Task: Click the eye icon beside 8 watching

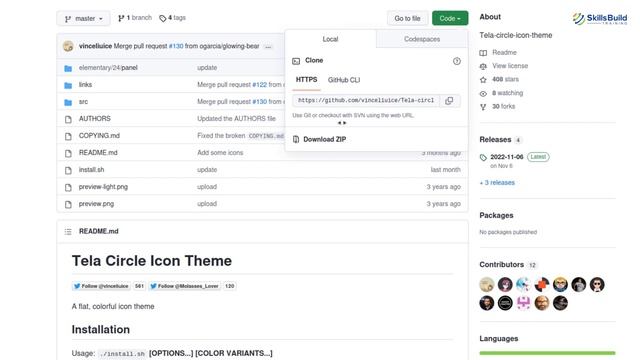Action: click(483, 93)
